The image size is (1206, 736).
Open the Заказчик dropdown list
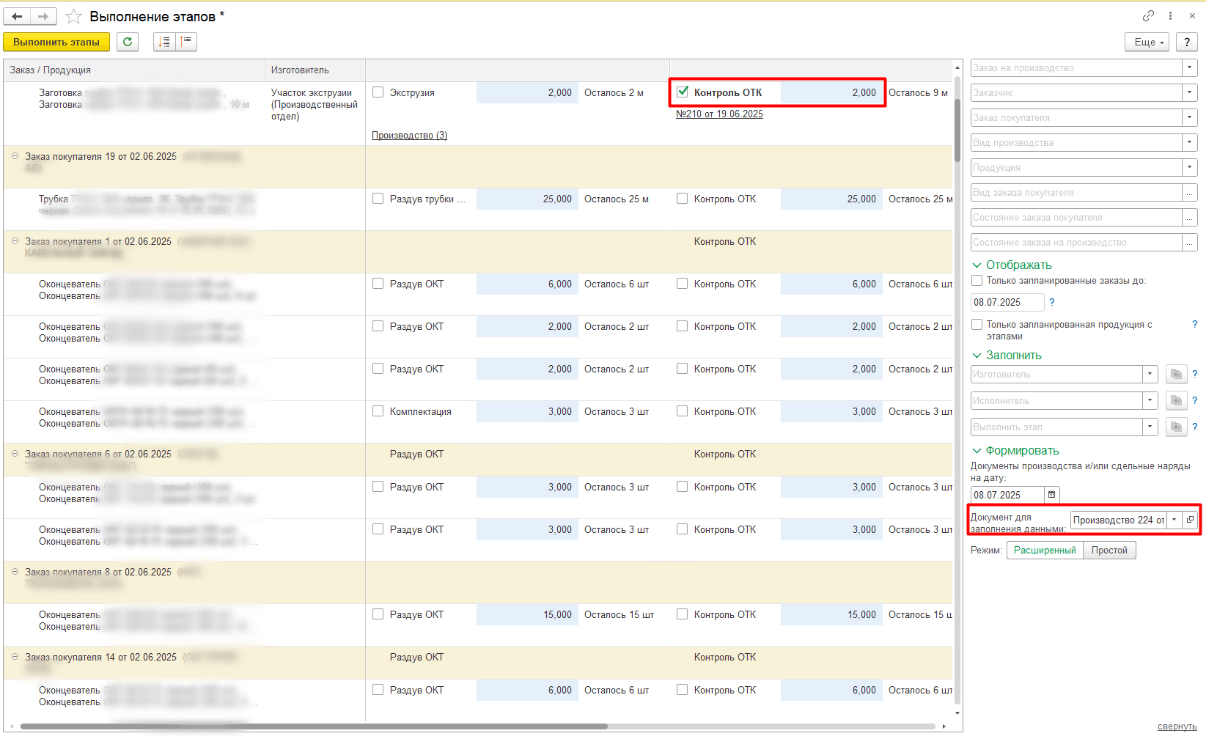coord(1189,93)
